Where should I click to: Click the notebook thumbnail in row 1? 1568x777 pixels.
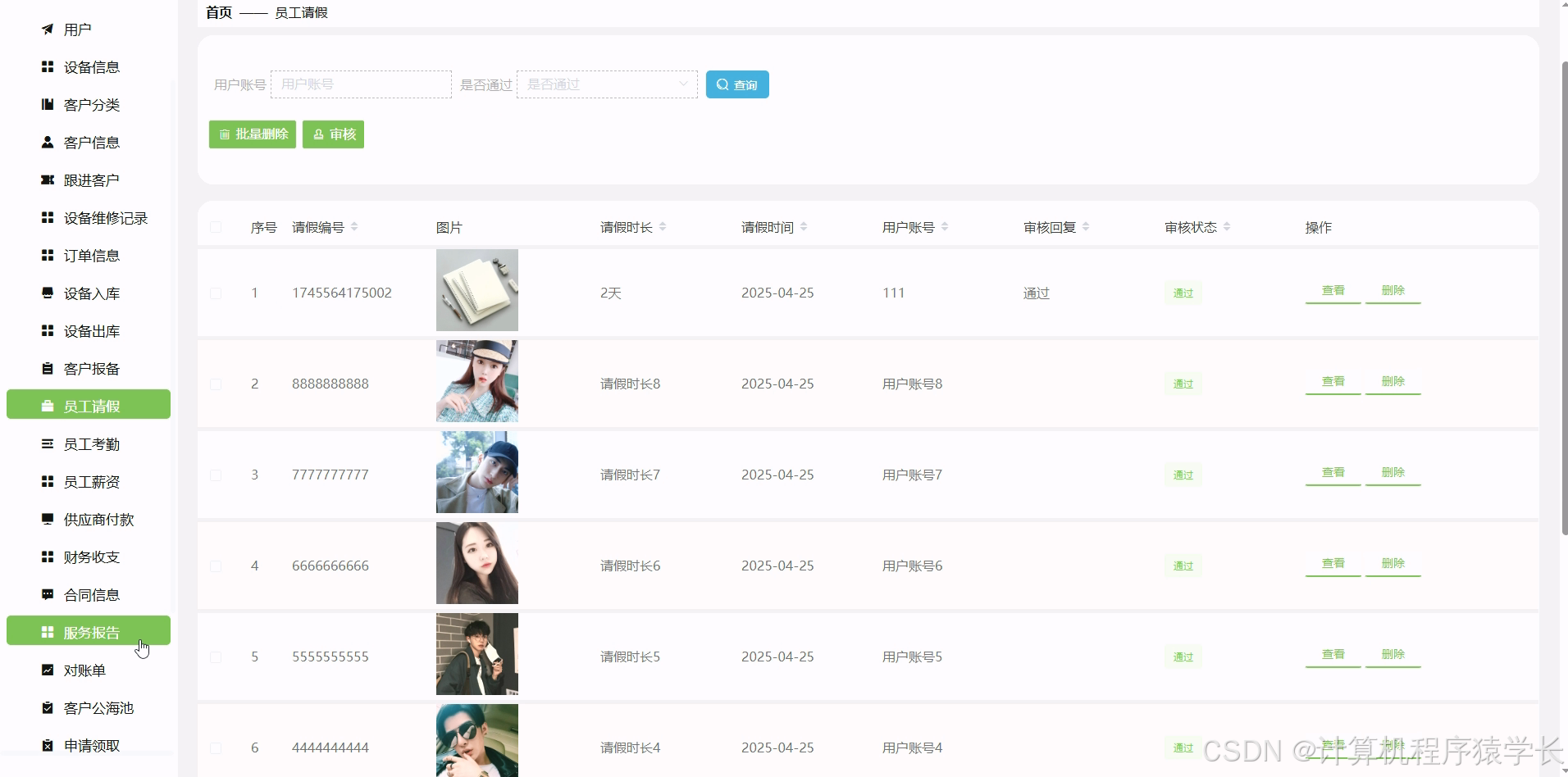coord(477,290)
